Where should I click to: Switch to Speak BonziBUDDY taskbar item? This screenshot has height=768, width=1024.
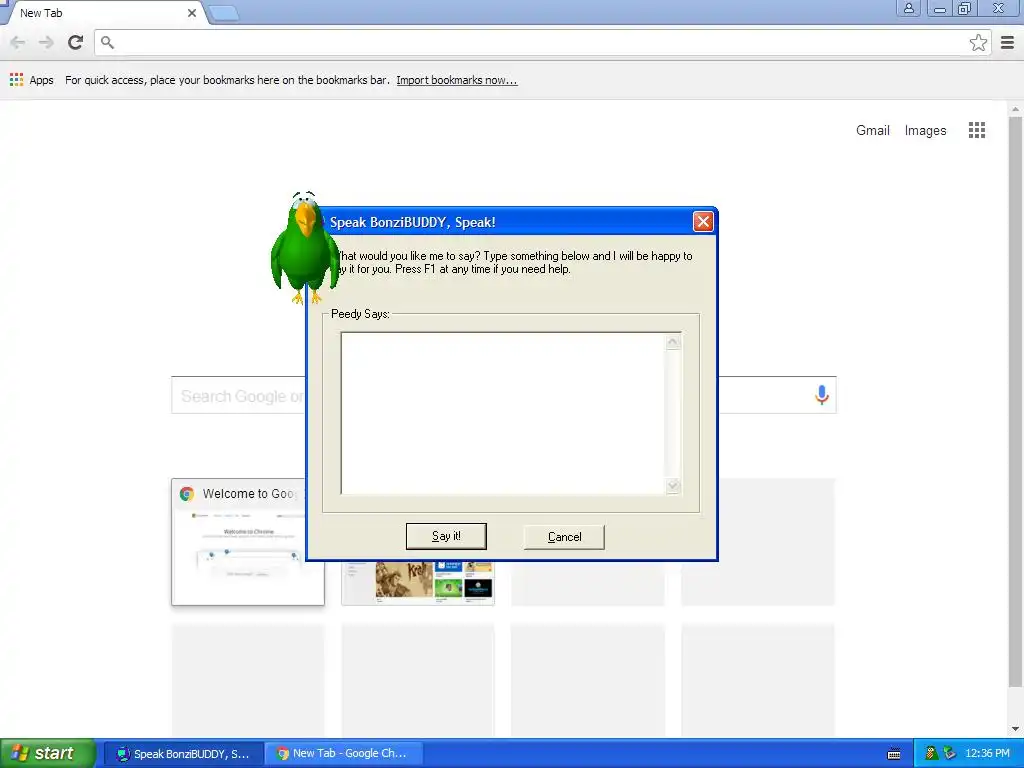pyautogui.click(x=184, y=754)
